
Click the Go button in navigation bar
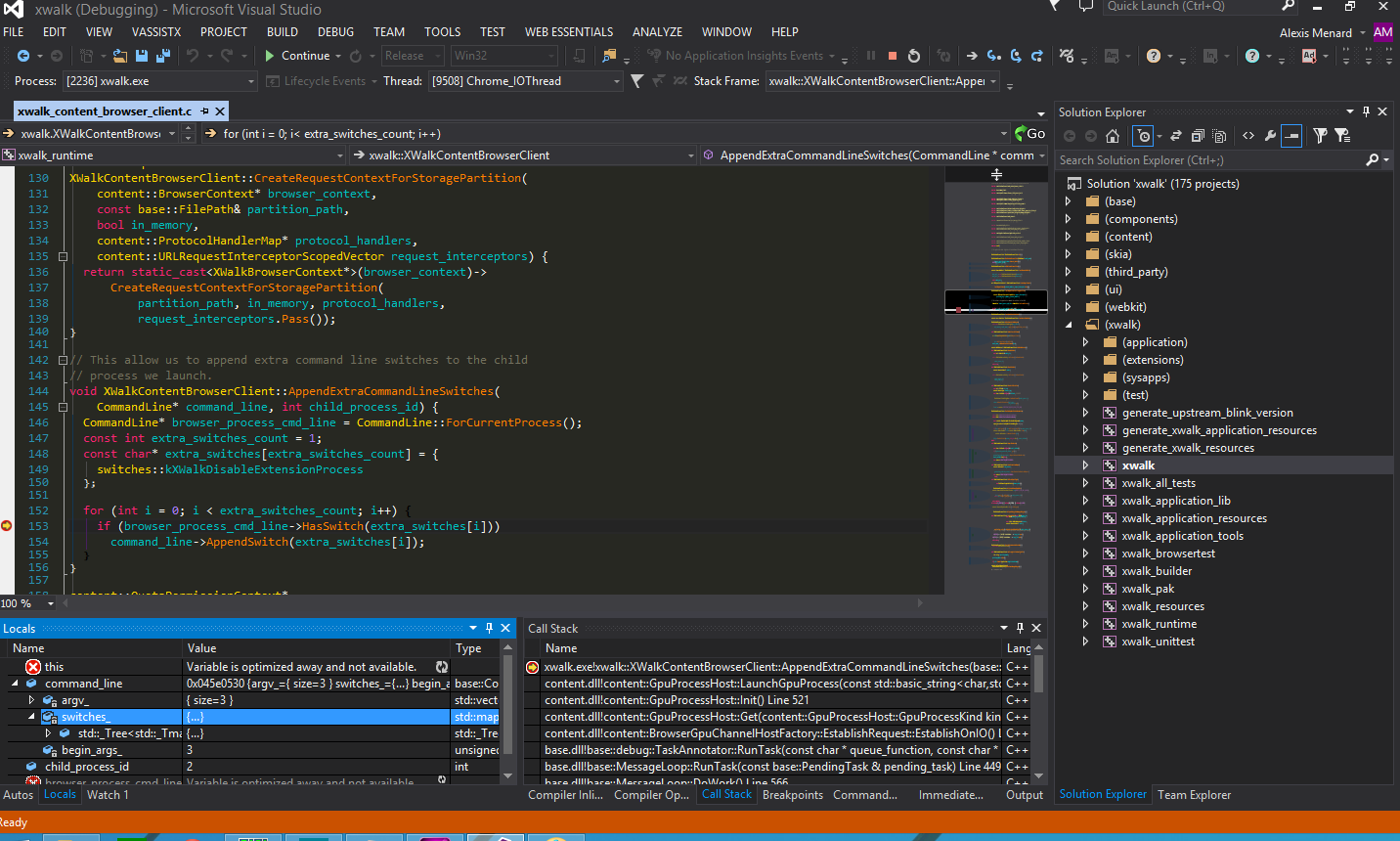pyautogui.click(x=1030, y=133)
